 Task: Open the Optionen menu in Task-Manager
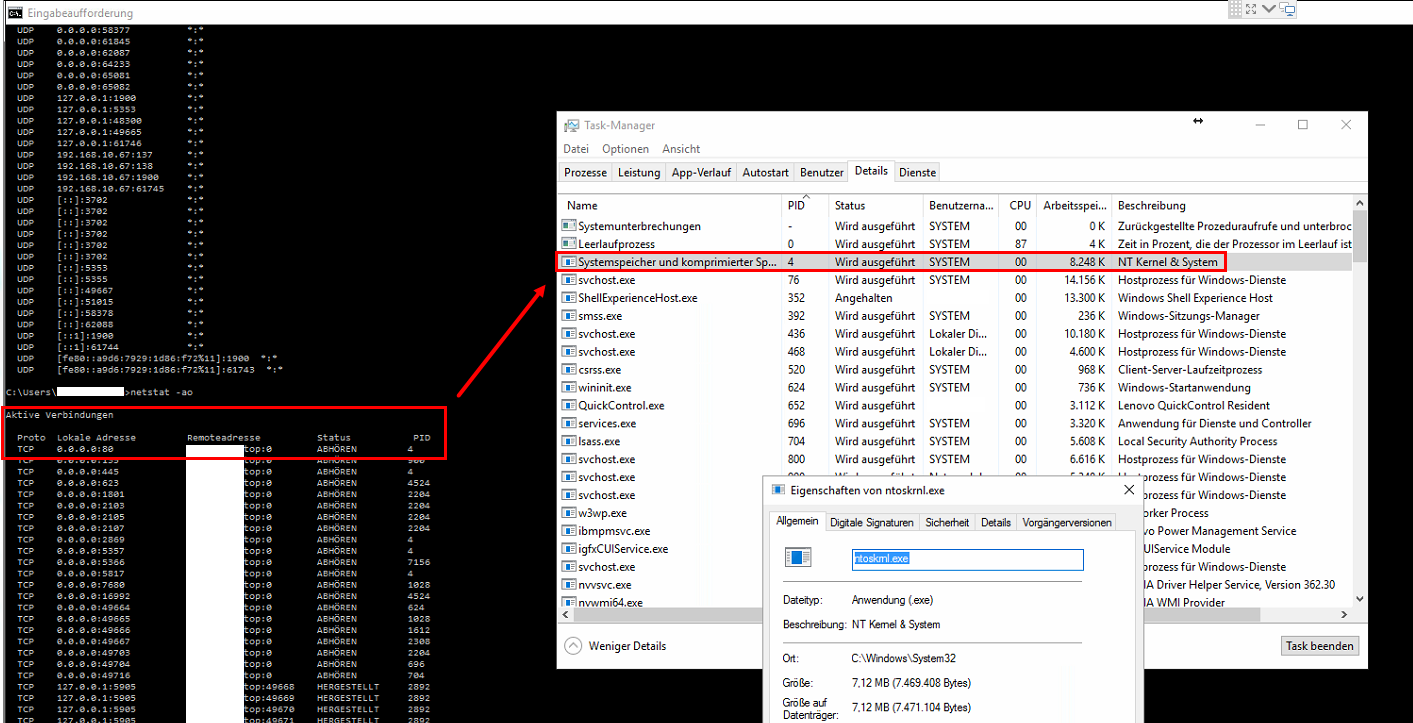(625, 149)
